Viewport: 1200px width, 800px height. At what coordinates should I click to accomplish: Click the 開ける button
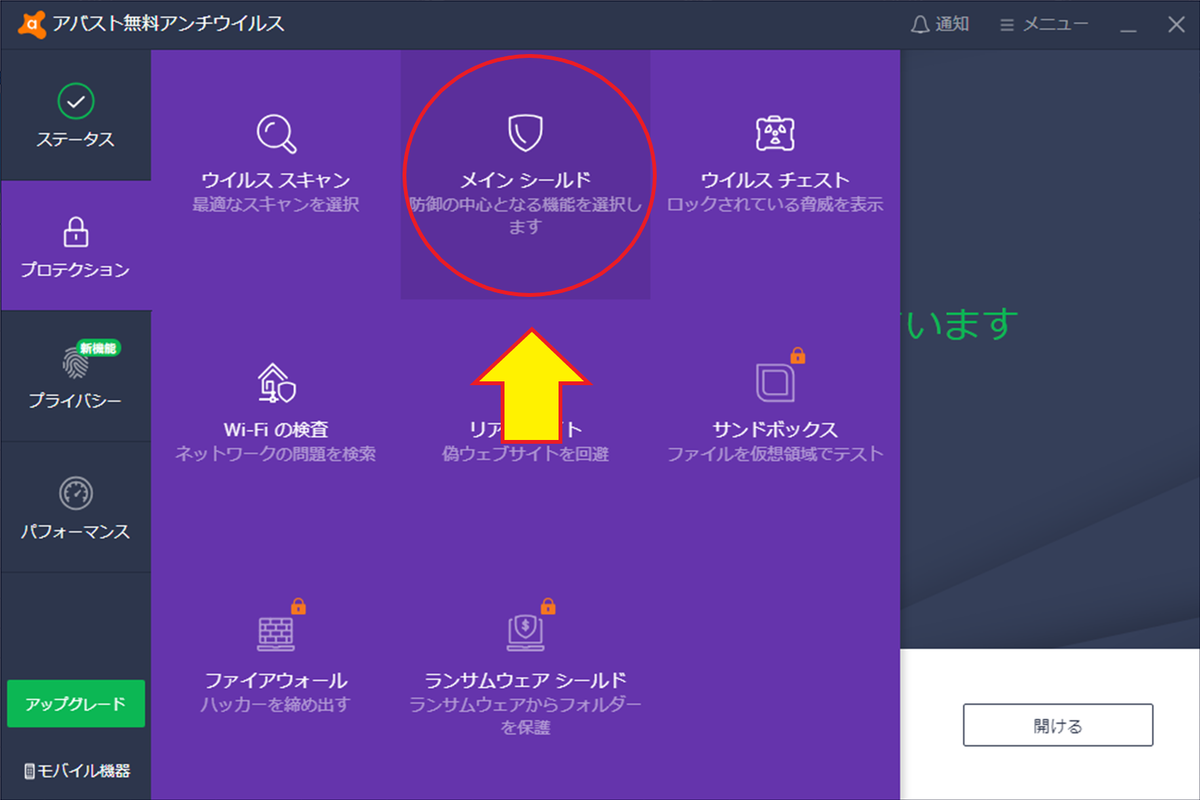1058,725
